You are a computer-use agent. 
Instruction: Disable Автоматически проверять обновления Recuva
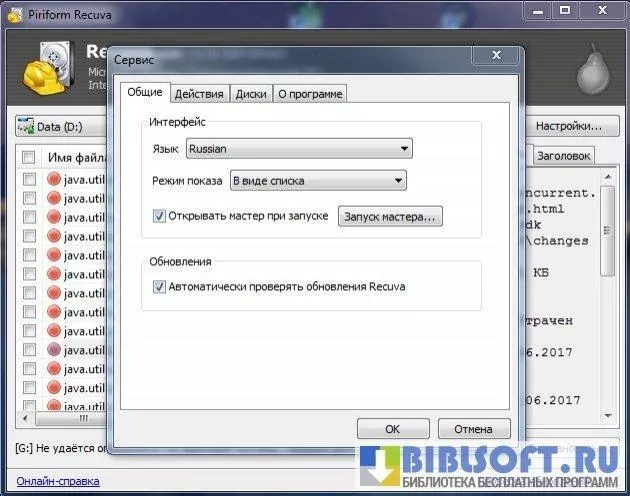[x=159, y=286]
